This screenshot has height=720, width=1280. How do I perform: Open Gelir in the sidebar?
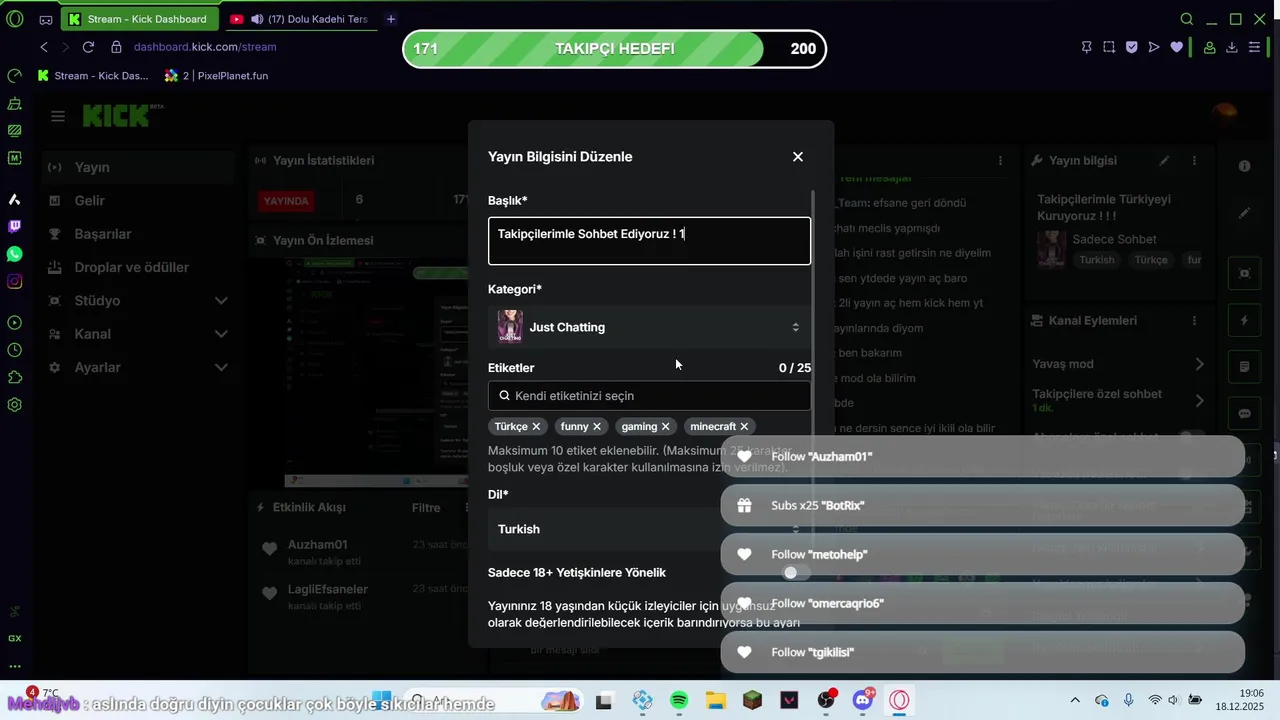139,200
